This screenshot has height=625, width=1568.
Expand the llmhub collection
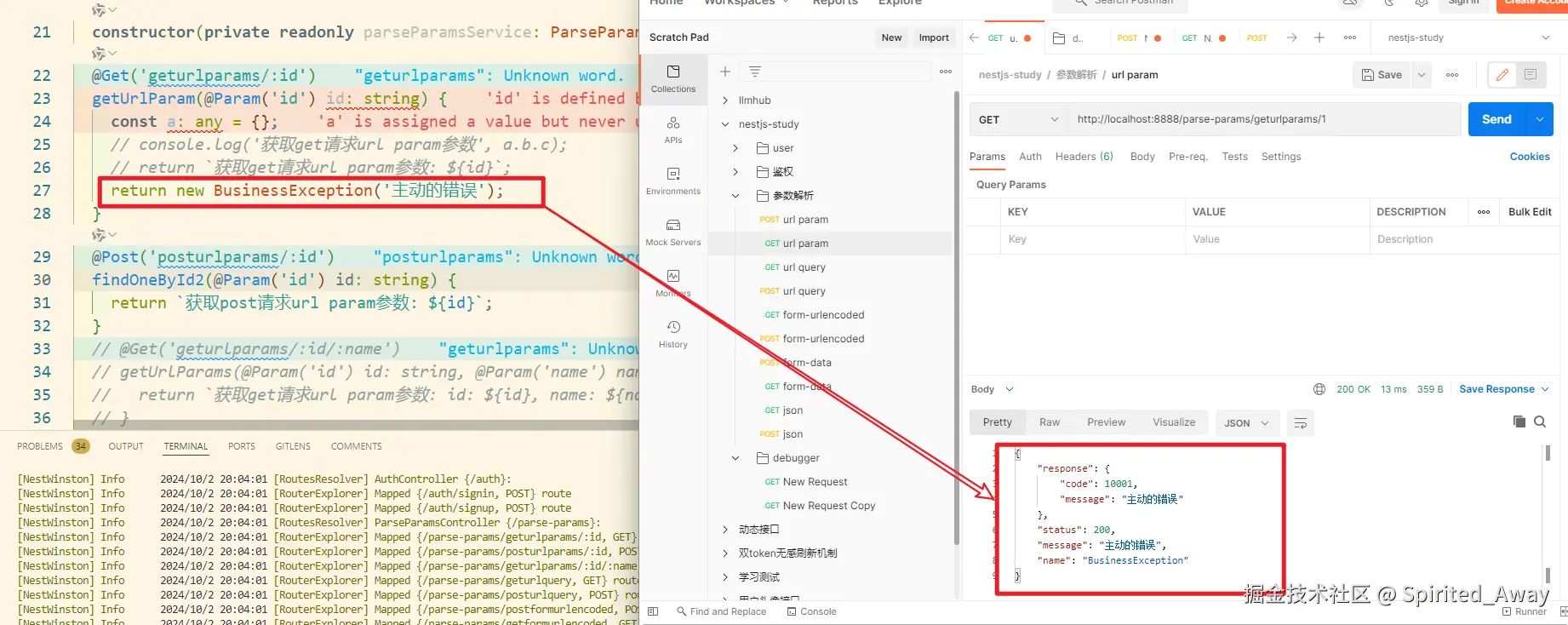coord(725,100)
